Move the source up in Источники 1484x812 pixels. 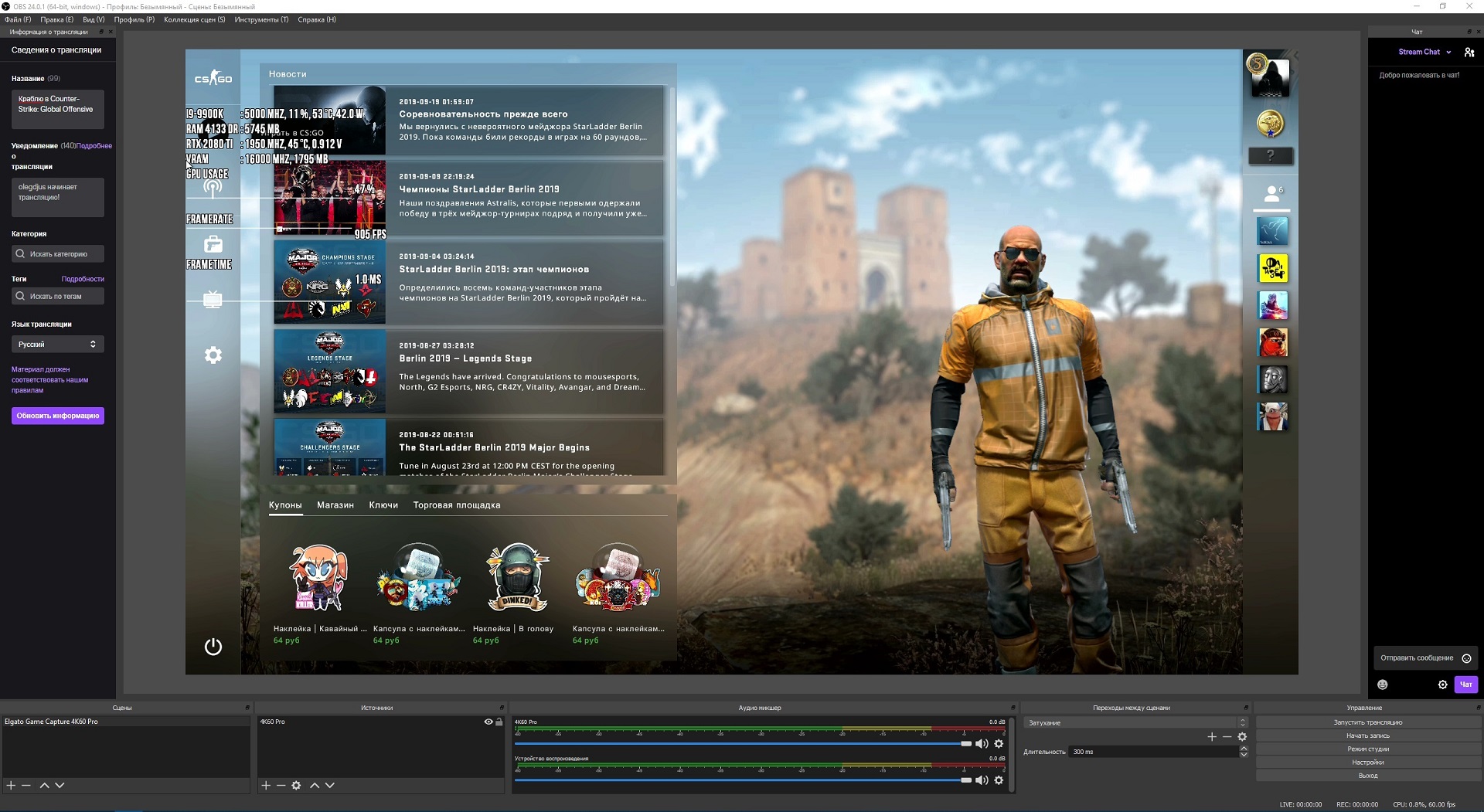[315, 785]
